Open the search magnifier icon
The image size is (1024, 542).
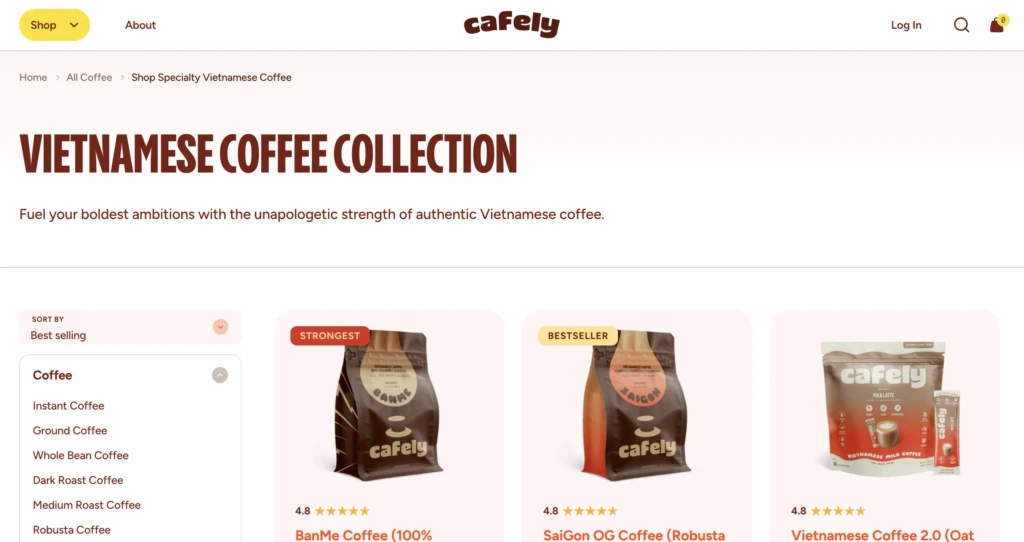click(x=961, y=25)
